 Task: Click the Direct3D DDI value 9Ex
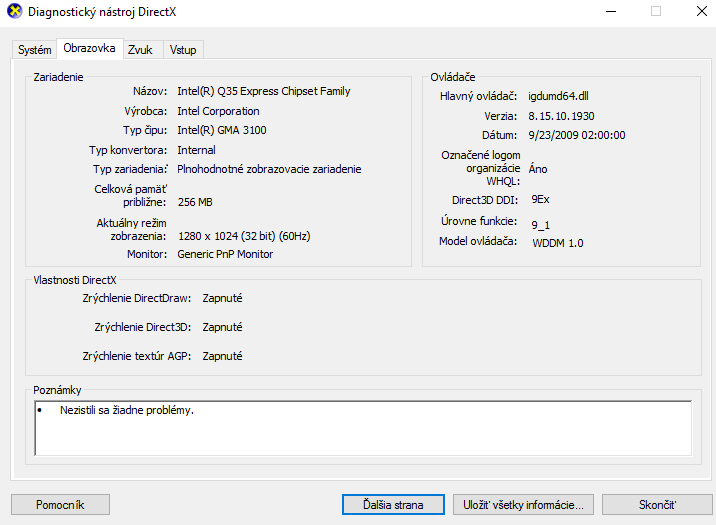(x=540, y=200)
